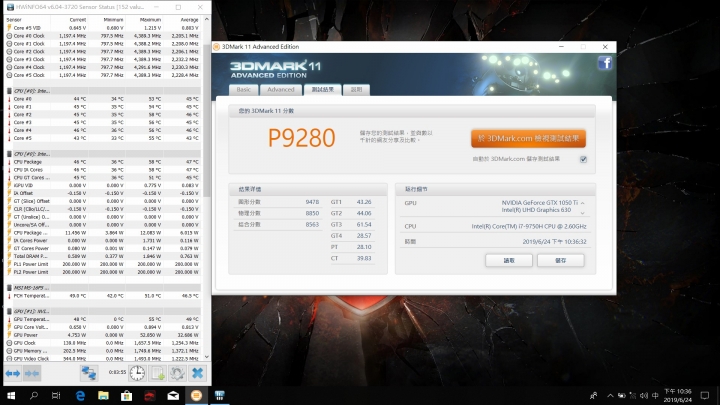The height and width of the screenshot is (405, 720).
Task: Open the Action Center notification icon
Action: click(705, 396)
